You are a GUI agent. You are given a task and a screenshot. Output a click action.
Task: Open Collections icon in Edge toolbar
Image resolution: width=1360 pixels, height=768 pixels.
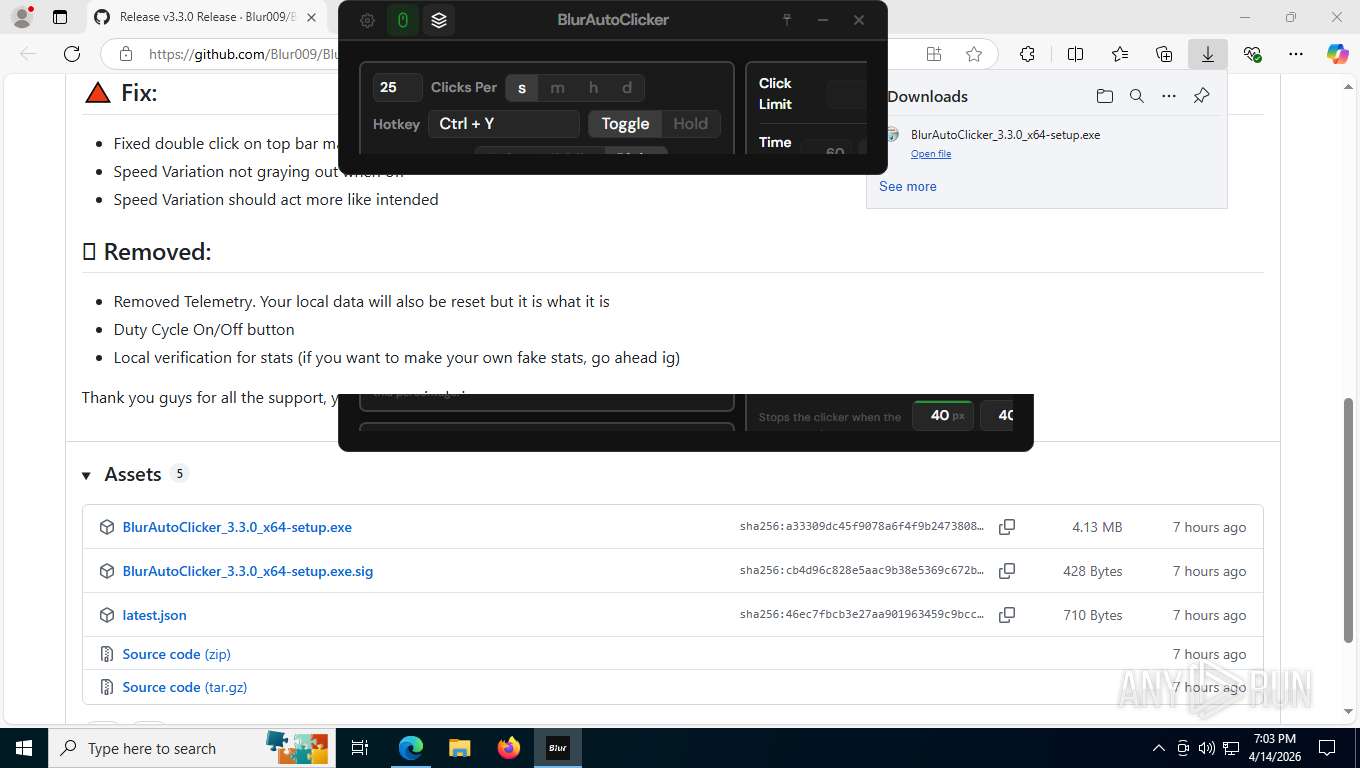click(x=1164, y=54)
